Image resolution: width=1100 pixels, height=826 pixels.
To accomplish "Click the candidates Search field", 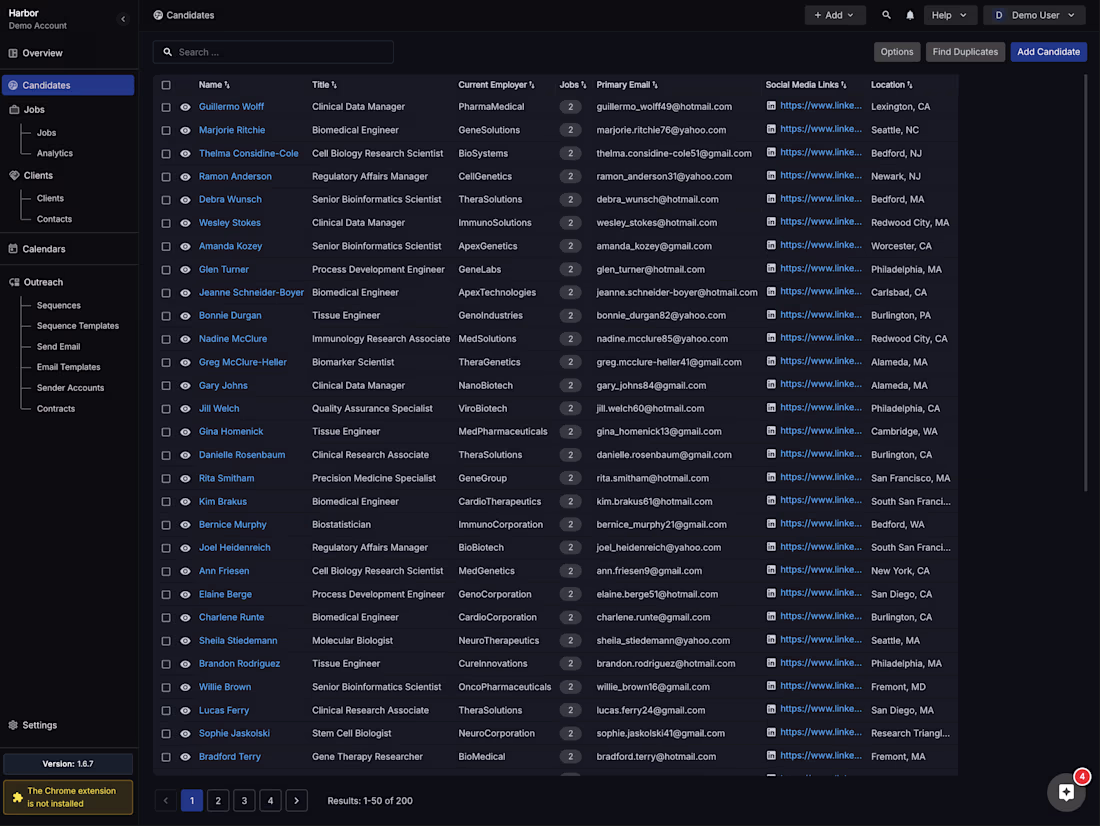I will pyautogui.click(x=273, y=52).
